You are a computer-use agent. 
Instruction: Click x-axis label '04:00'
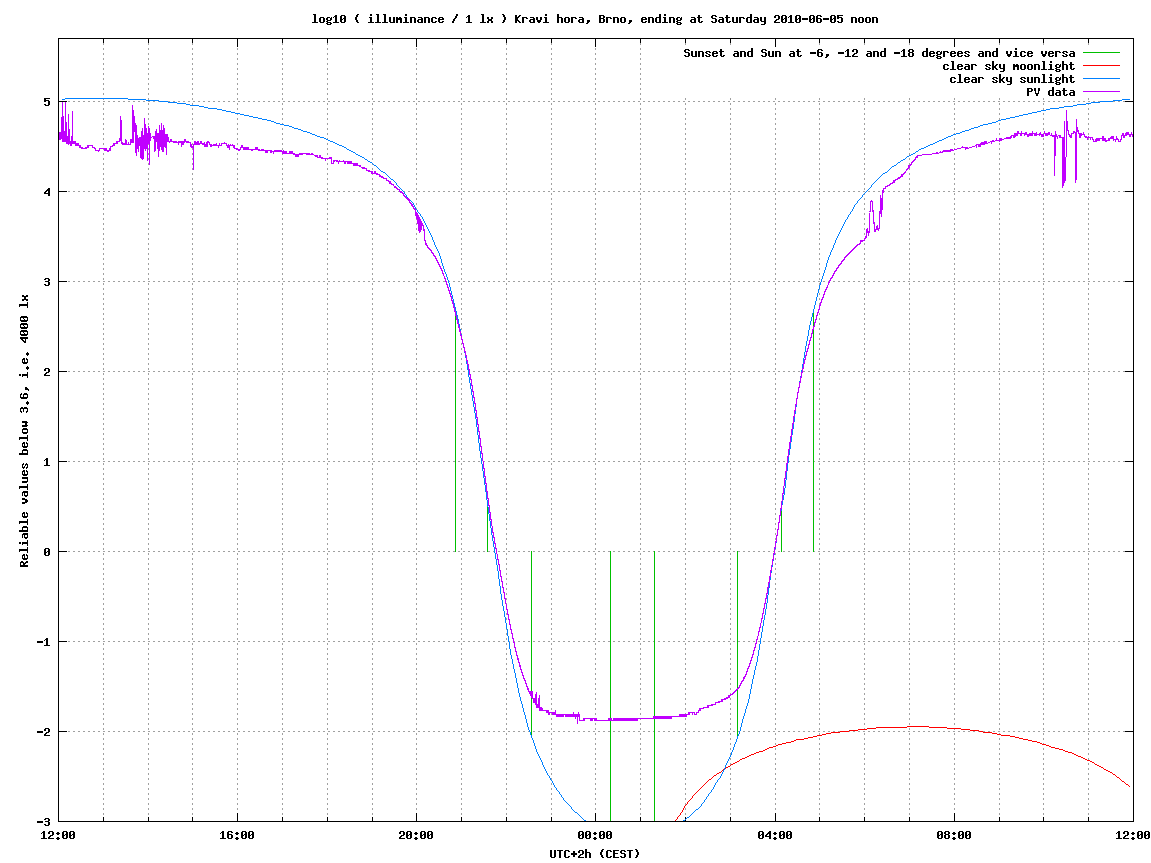pyautogui.click(x=775, y=835)
